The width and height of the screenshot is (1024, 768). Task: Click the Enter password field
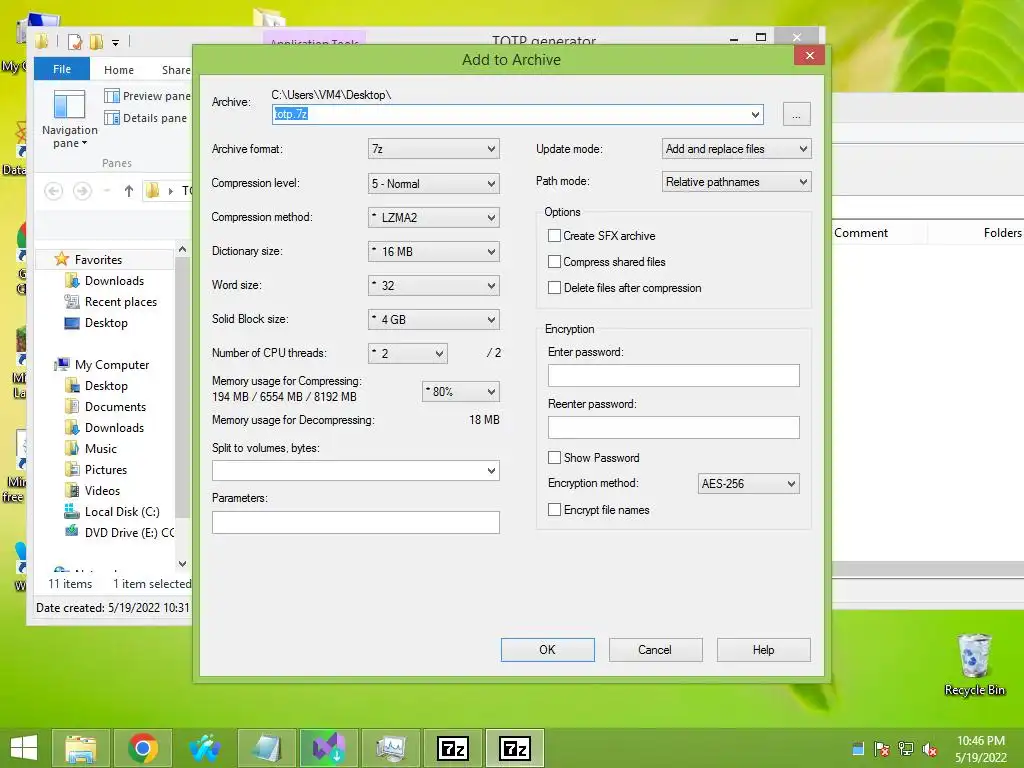(673, 376)
